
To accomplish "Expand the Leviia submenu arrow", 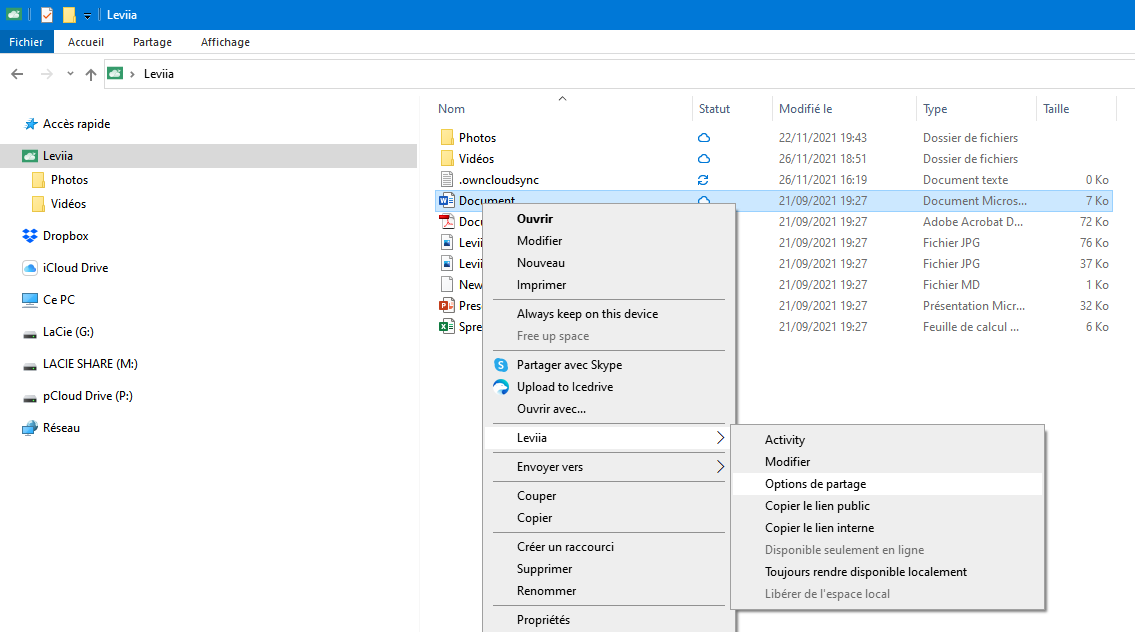I will 720,437.
